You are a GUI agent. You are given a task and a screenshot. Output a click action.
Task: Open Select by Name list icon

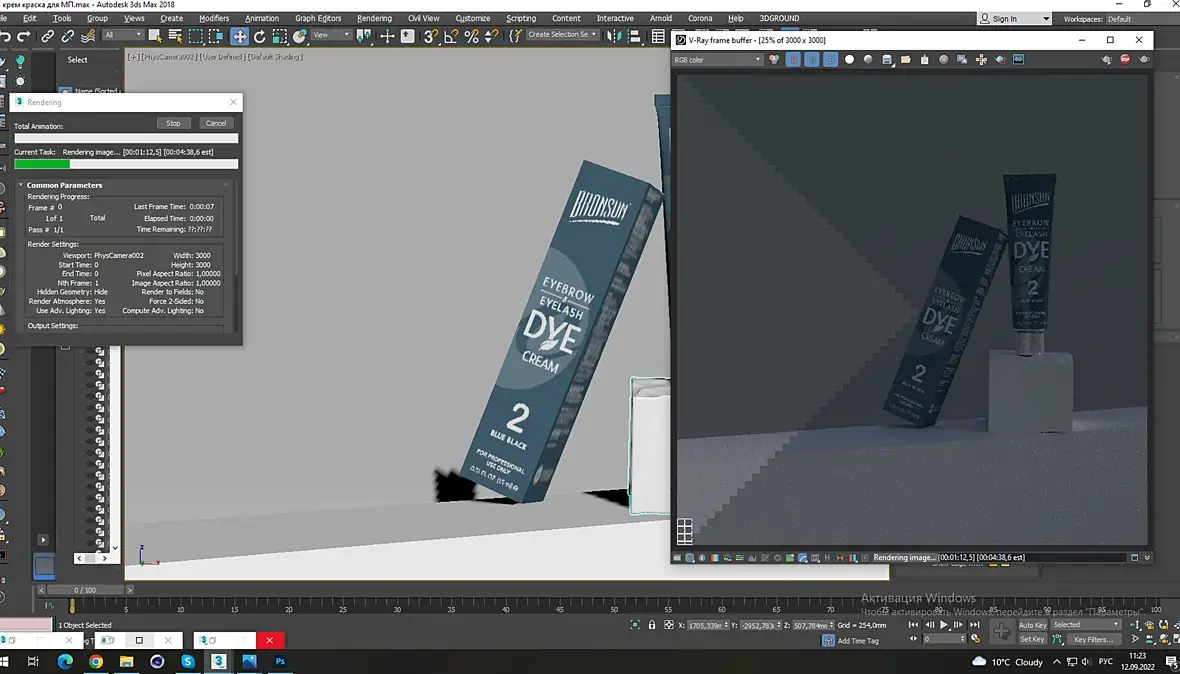[x=175, y=35]
